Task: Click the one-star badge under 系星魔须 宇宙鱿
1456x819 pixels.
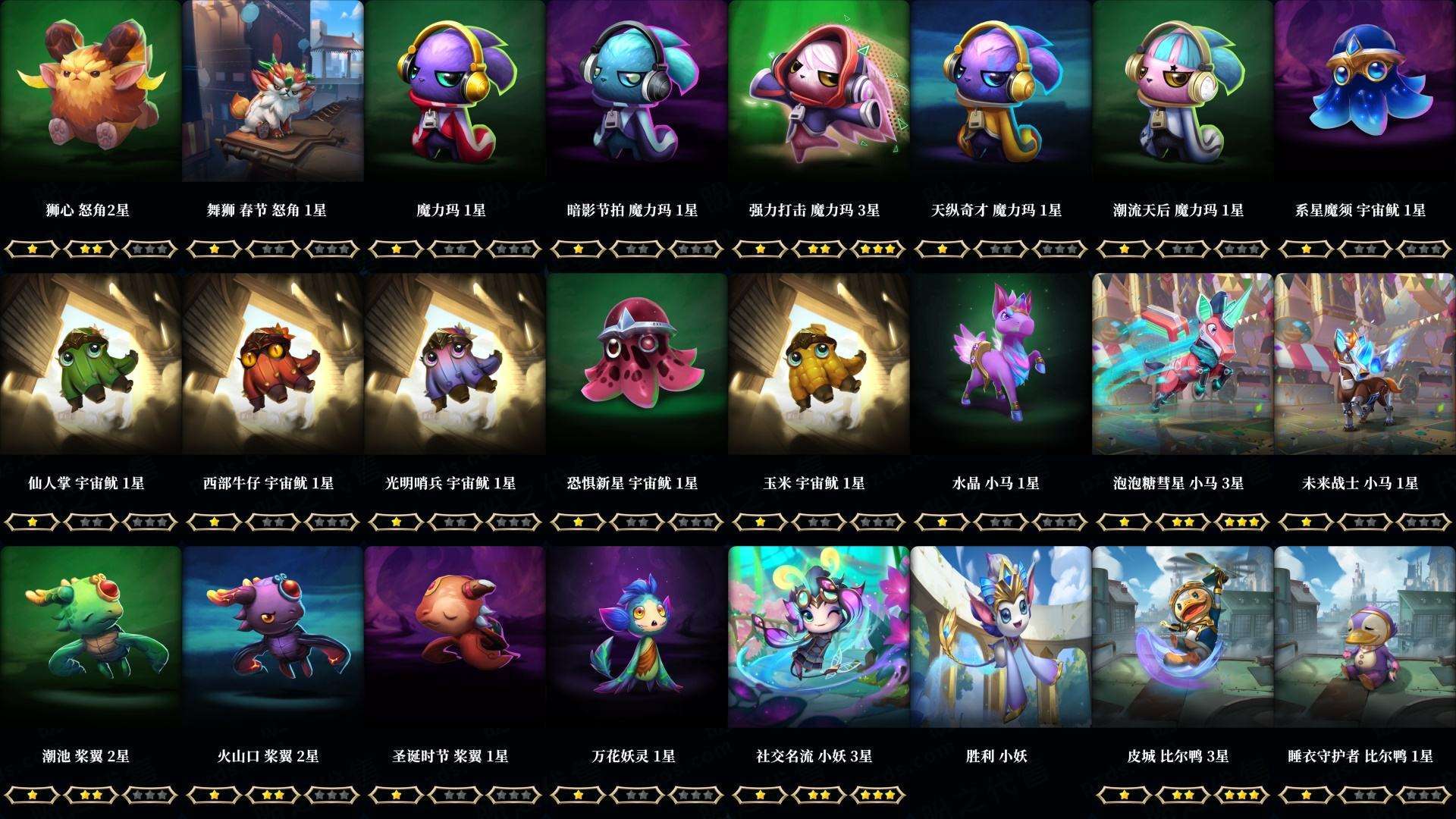Action: tap(1306, 248)
